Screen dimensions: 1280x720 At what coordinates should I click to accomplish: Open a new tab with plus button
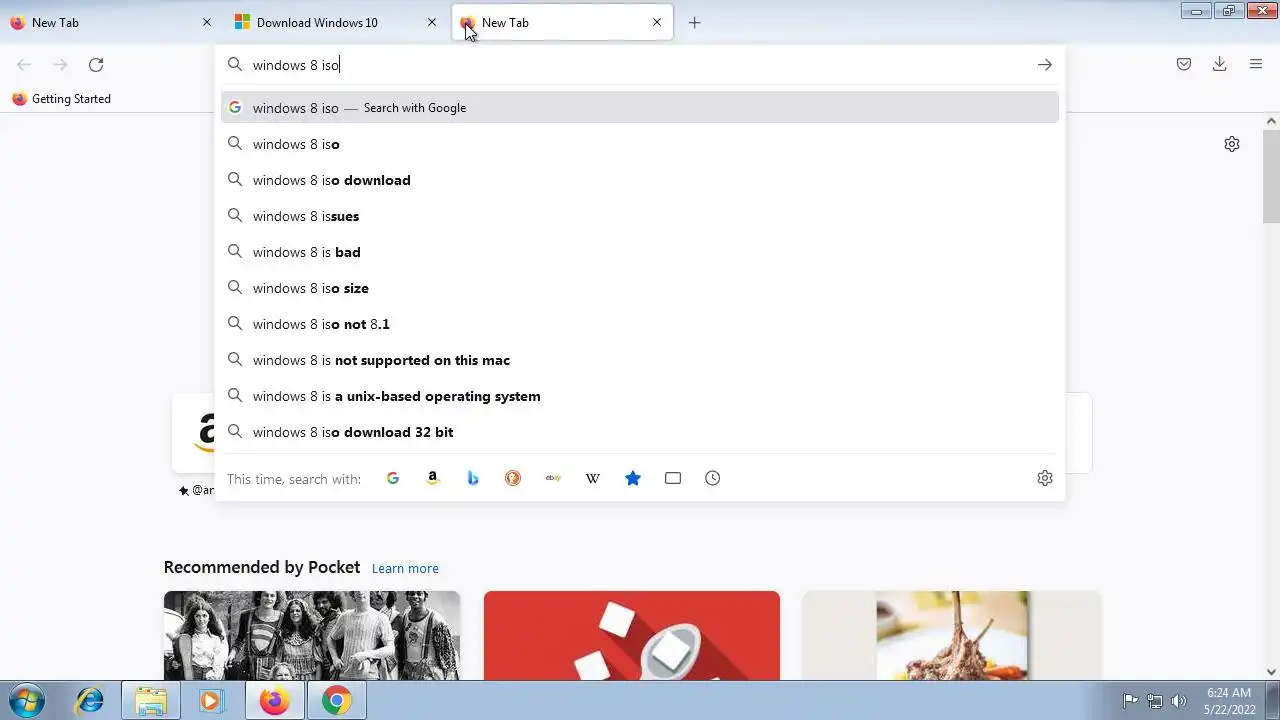(695, 22)
